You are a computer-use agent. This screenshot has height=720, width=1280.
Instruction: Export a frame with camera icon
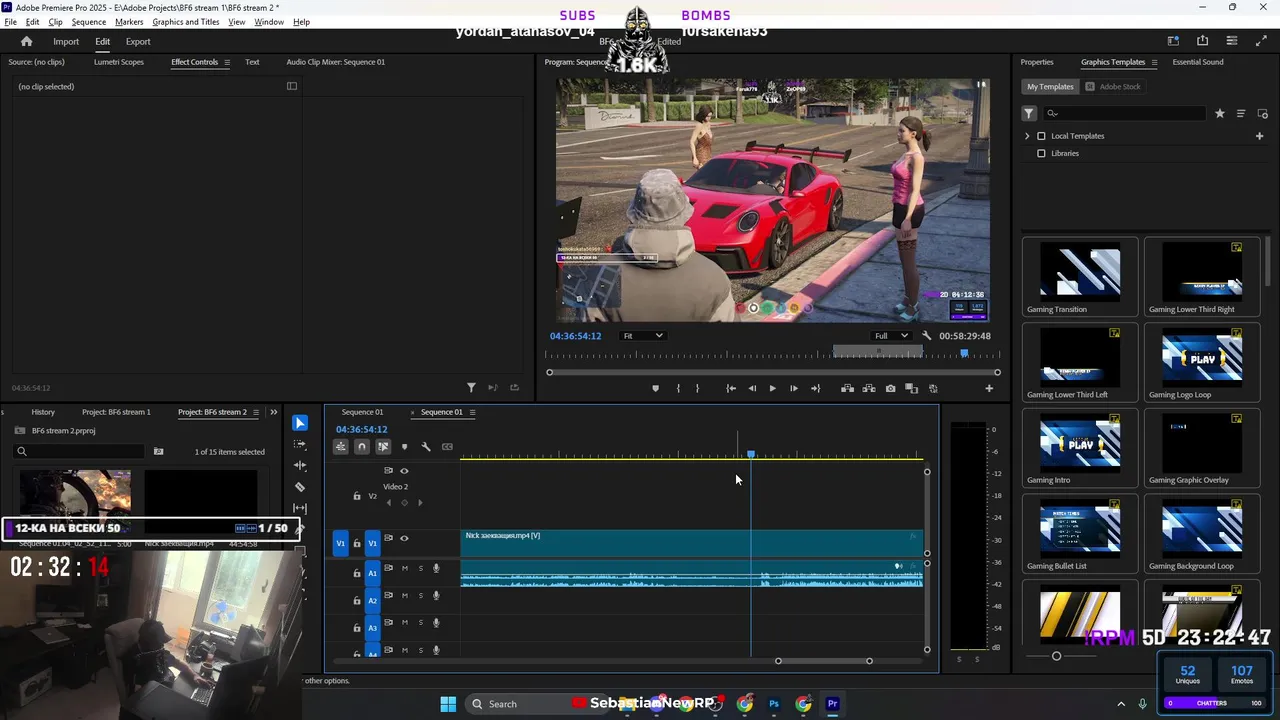[x=890, y=388]
